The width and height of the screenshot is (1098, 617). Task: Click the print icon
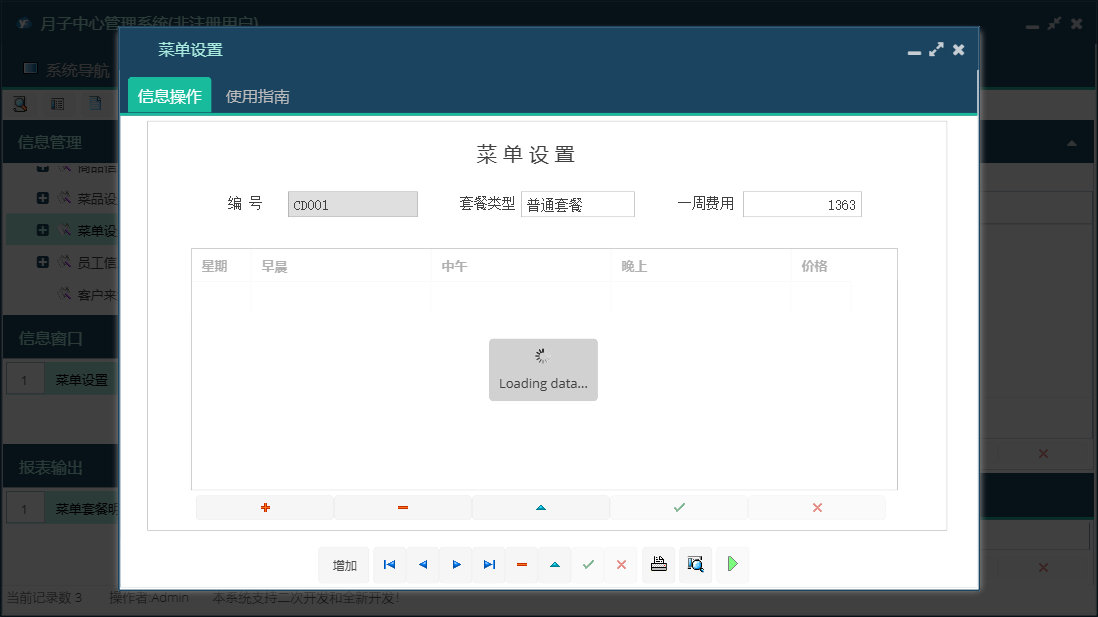tap(658, 564)
